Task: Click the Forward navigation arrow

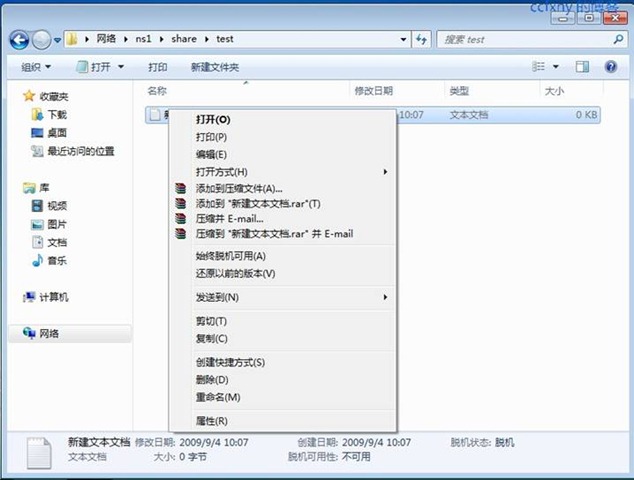Action: (x=41, y=40)
